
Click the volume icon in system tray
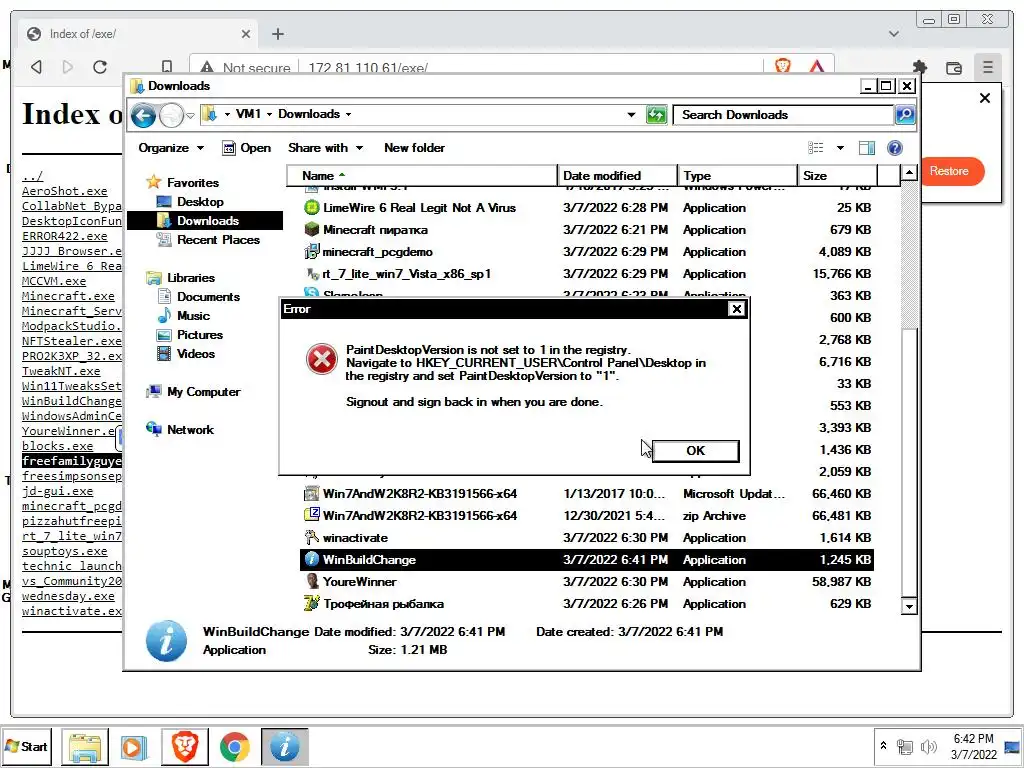pyautogui.click(x=927, y=746)
